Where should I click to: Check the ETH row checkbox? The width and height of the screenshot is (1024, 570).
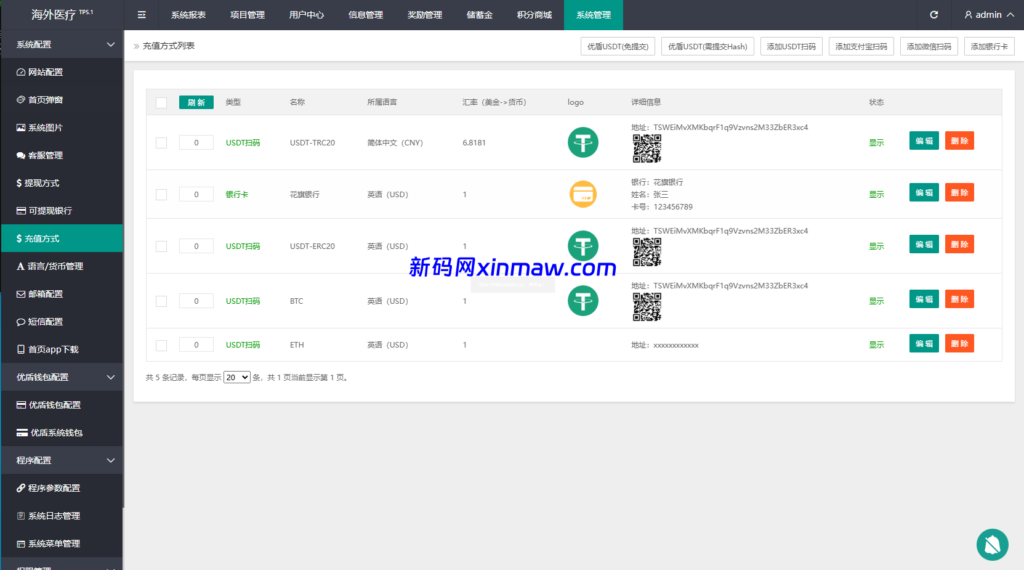pyautogui.click(x=161, y=345)
